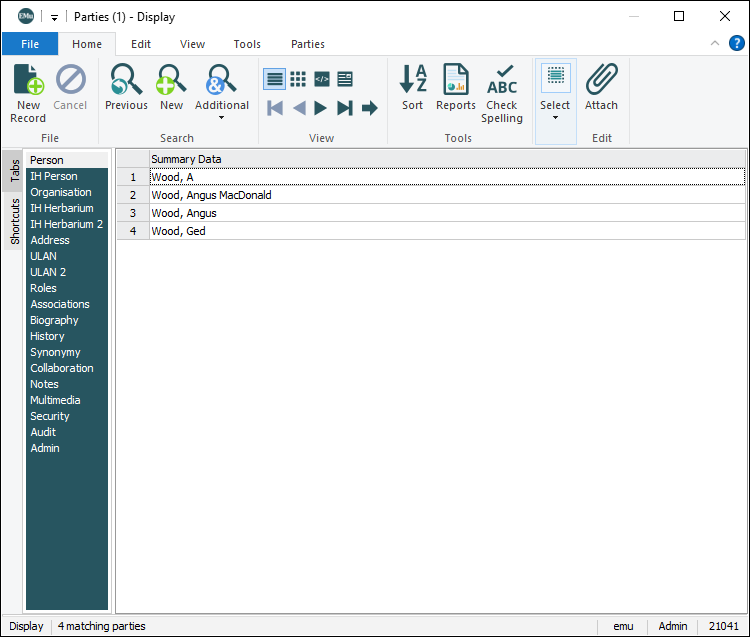Open the Reports tool
Viewport: 750px width, 637px height.
click(456, 80)
